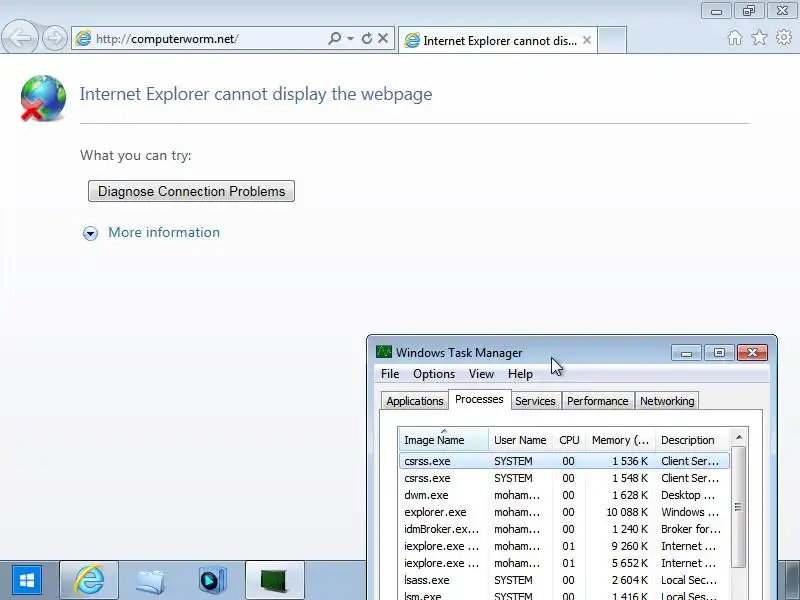Click the 10 088 K memory value
The height and width of the screenshot is (600, 800).
tap(627, 512)
